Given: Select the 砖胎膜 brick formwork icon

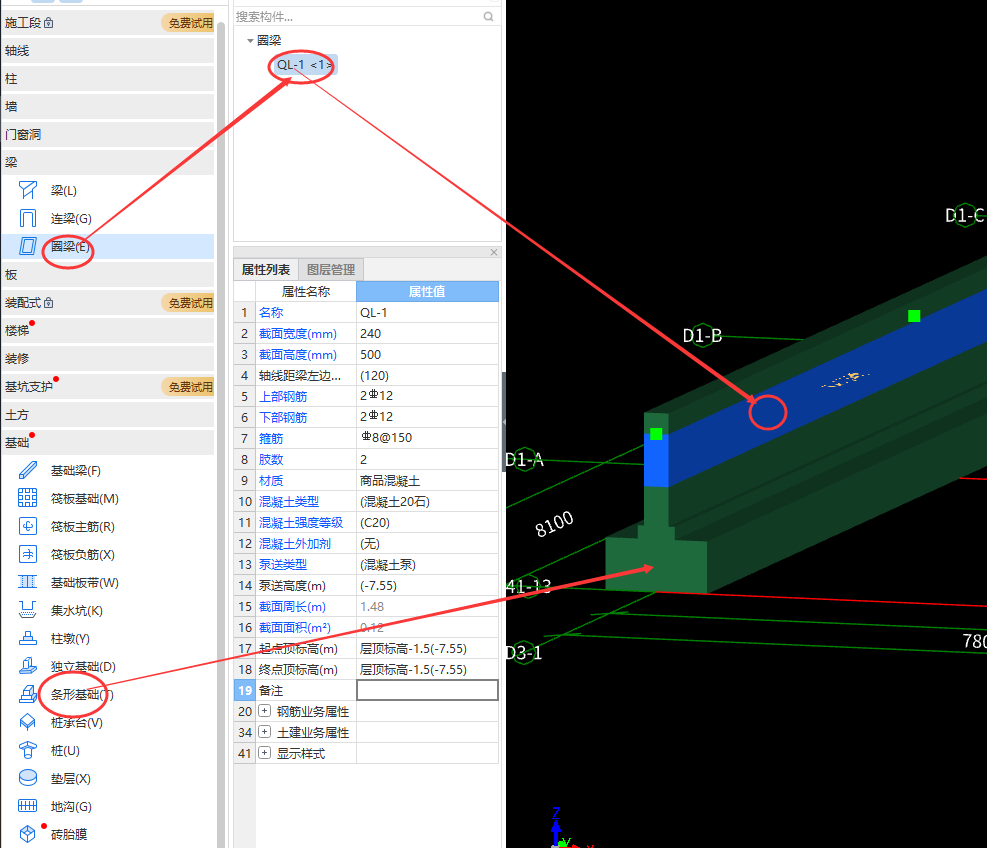Looking at the screenshot, I should [28, 834].
